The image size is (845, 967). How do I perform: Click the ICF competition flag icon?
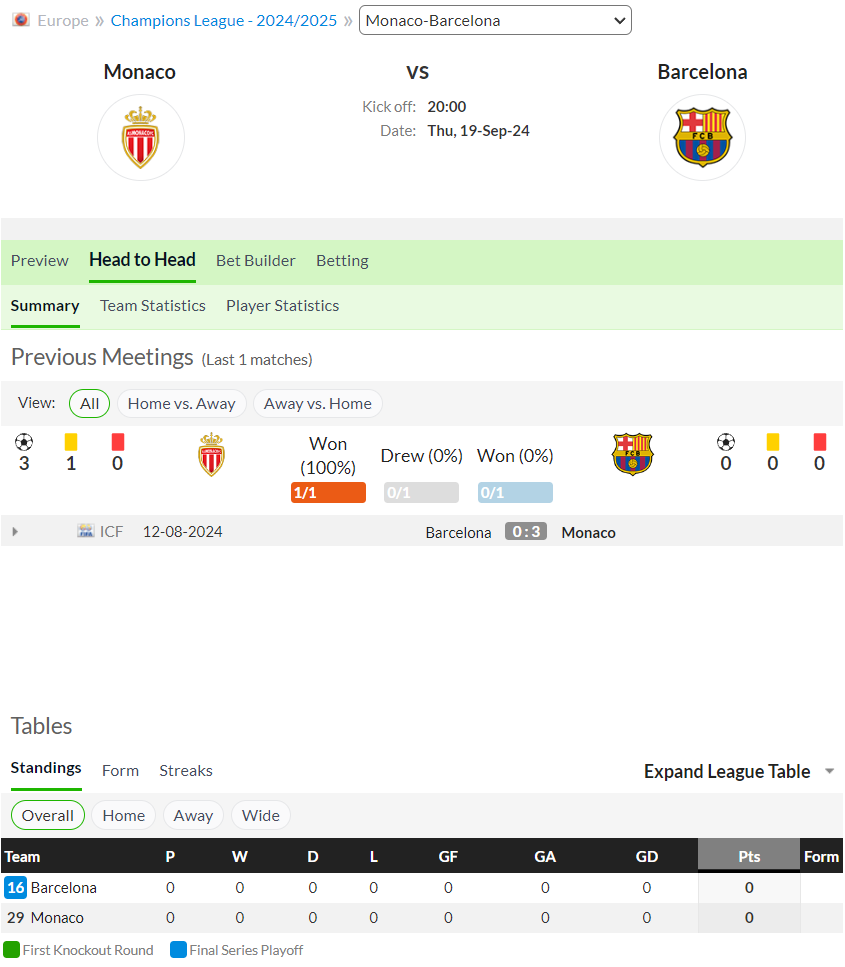[x=86, y=531]
